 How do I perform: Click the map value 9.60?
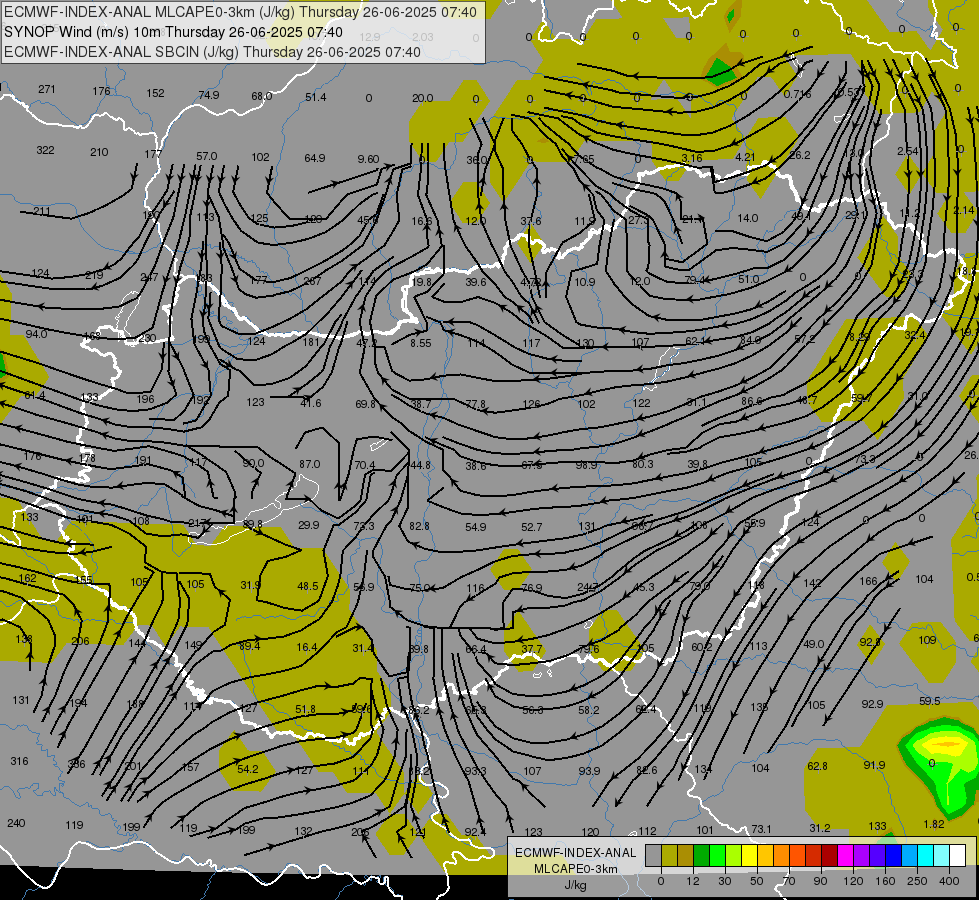368,159
